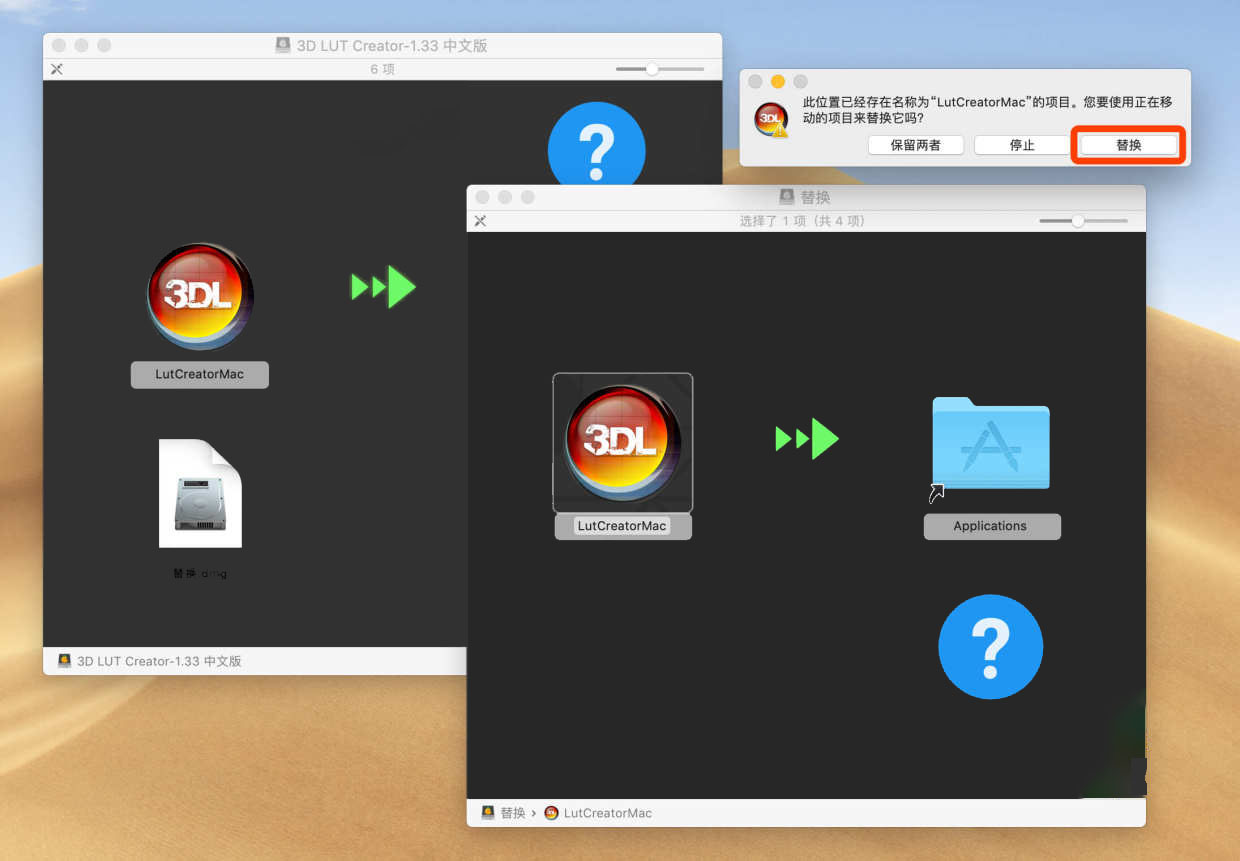1240x861 pixels.
Task: Select the 替换.dmg disk image file
Action: coord(200,493)
